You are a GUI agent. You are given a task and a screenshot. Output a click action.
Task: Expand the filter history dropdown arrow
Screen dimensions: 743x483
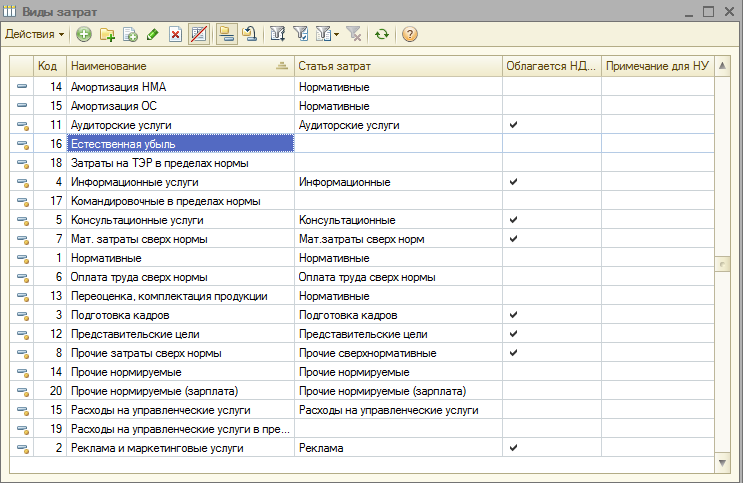click(x=337, y=34)
